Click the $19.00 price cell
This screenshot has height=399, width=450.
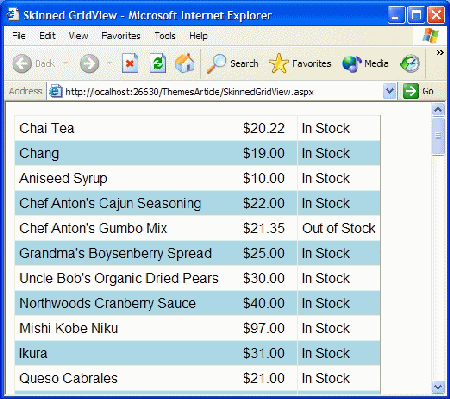pos(268,153)
